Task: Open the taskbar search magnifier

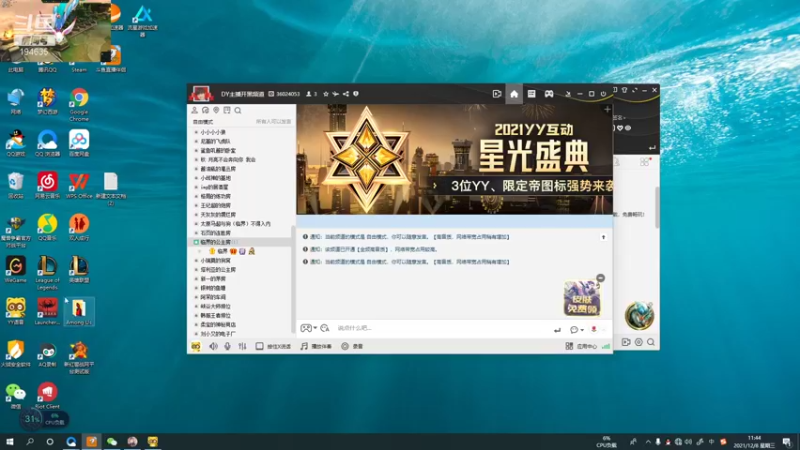Action: [x=30, y=442]
